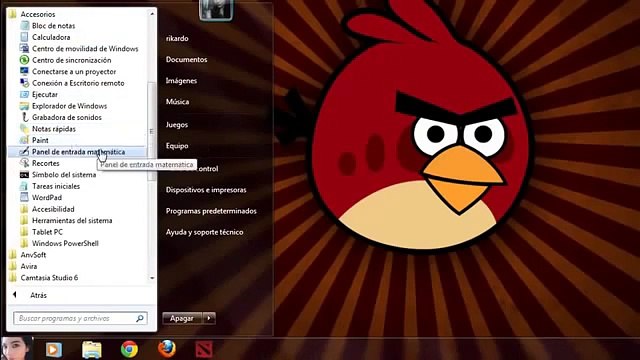Open shutdown options arrow next to Apagar

pos(209,318)
